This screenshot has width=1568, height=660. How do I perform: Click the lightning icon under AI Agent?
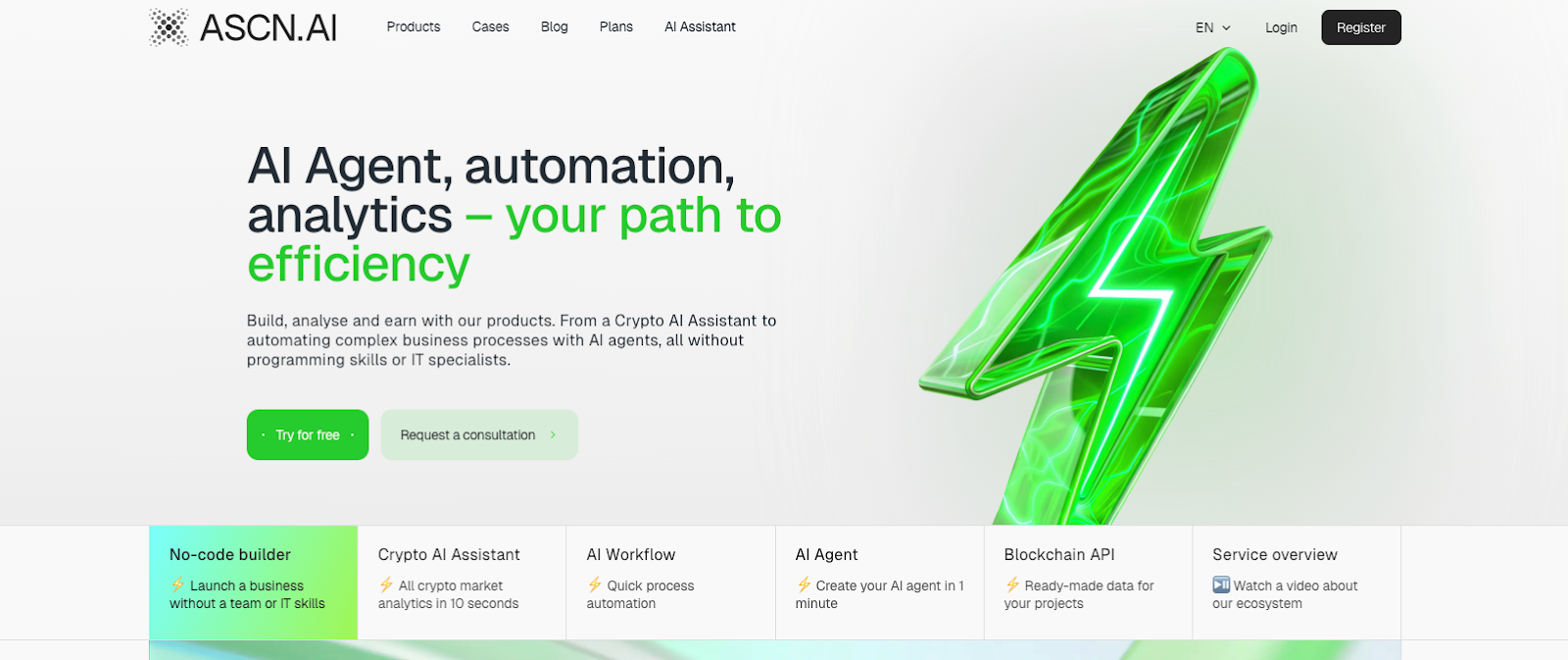point(804,585)
